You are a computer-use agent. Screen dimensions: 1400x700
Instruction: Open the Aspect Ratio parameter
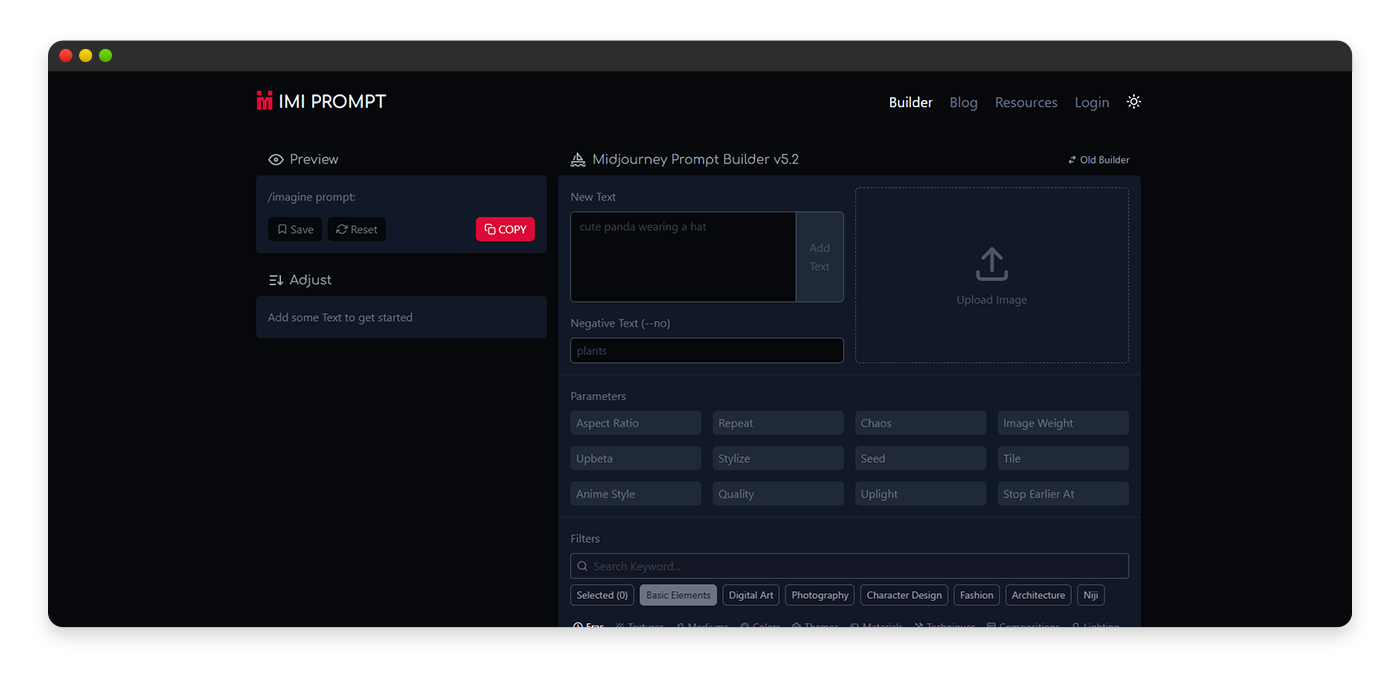[636, 423]
